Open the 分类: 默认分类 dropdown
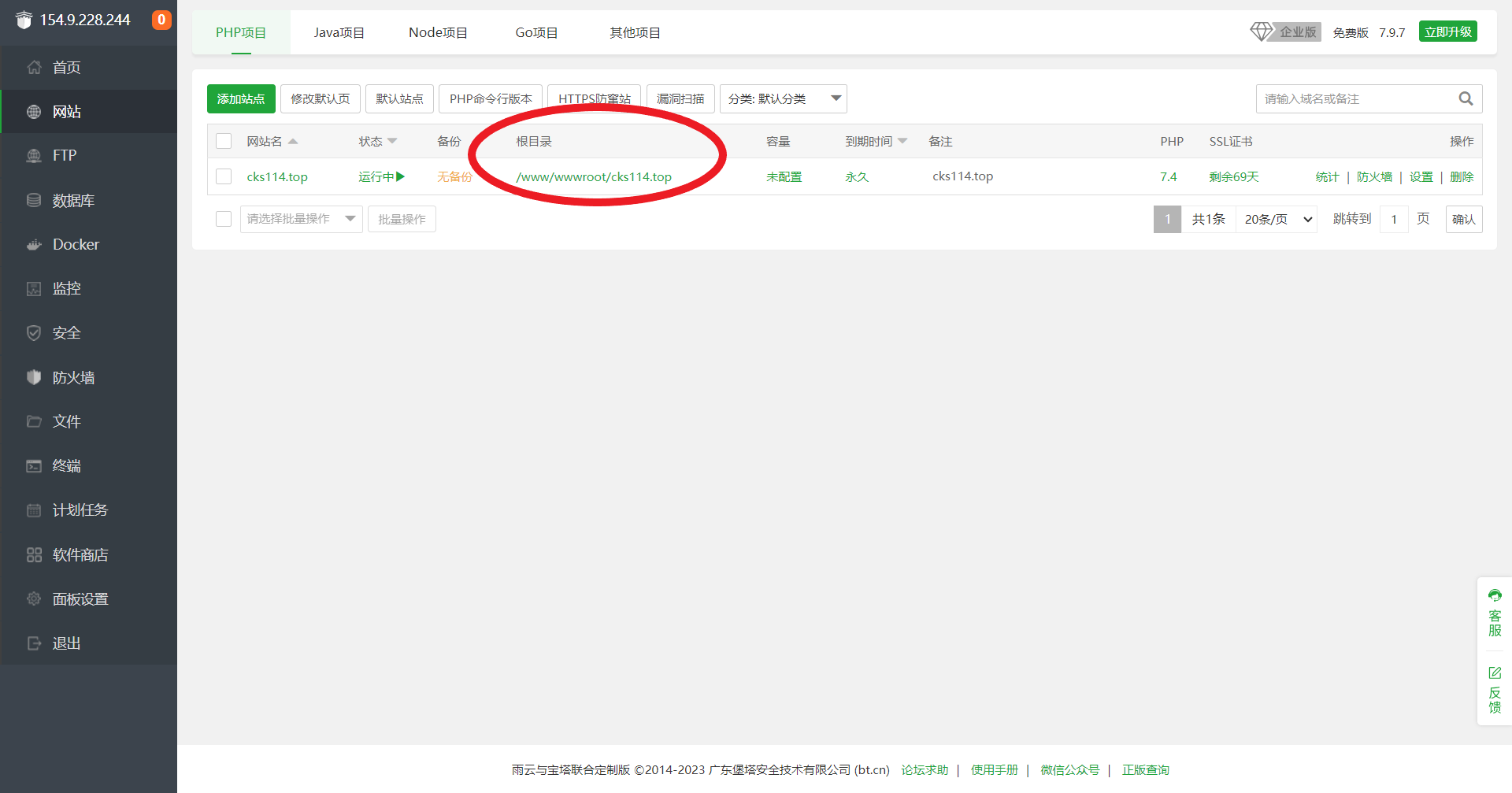The image size is (1512, 793). click(x=784, y=98)
